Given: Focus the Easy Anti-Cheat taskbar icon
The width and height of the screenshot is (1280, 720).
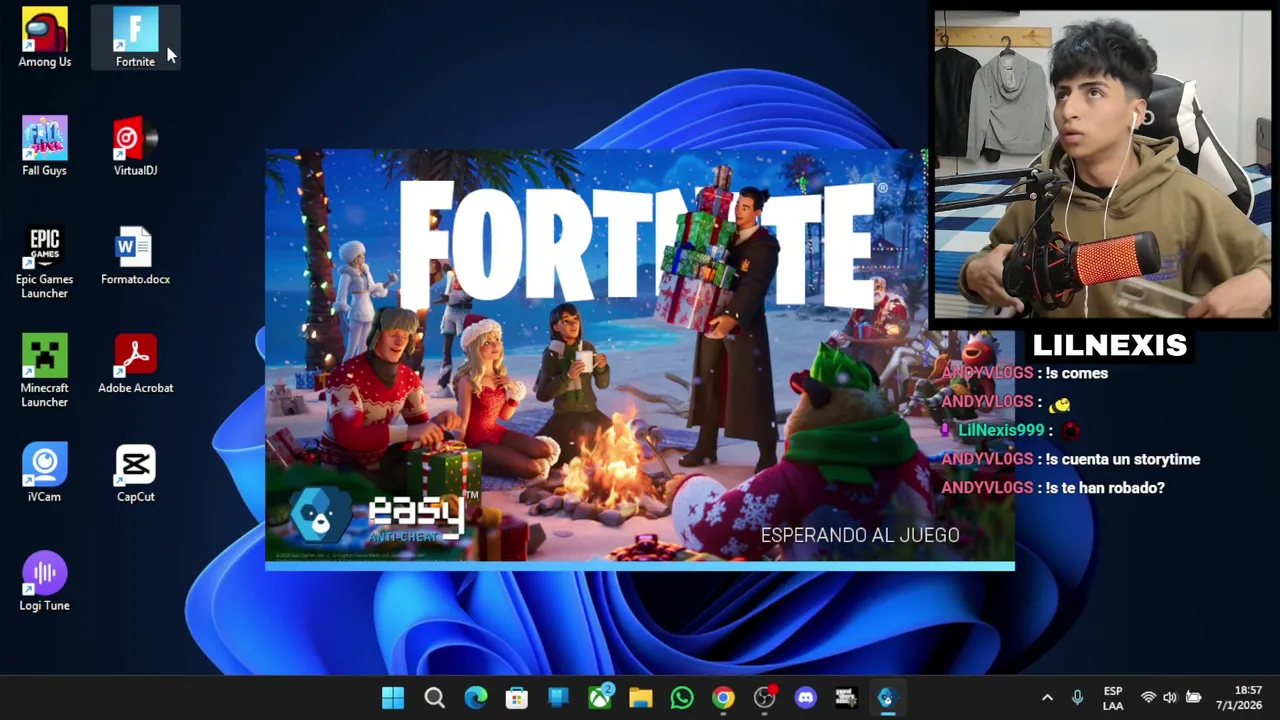Looking at the screenshot, I should [x=886, y=698].
